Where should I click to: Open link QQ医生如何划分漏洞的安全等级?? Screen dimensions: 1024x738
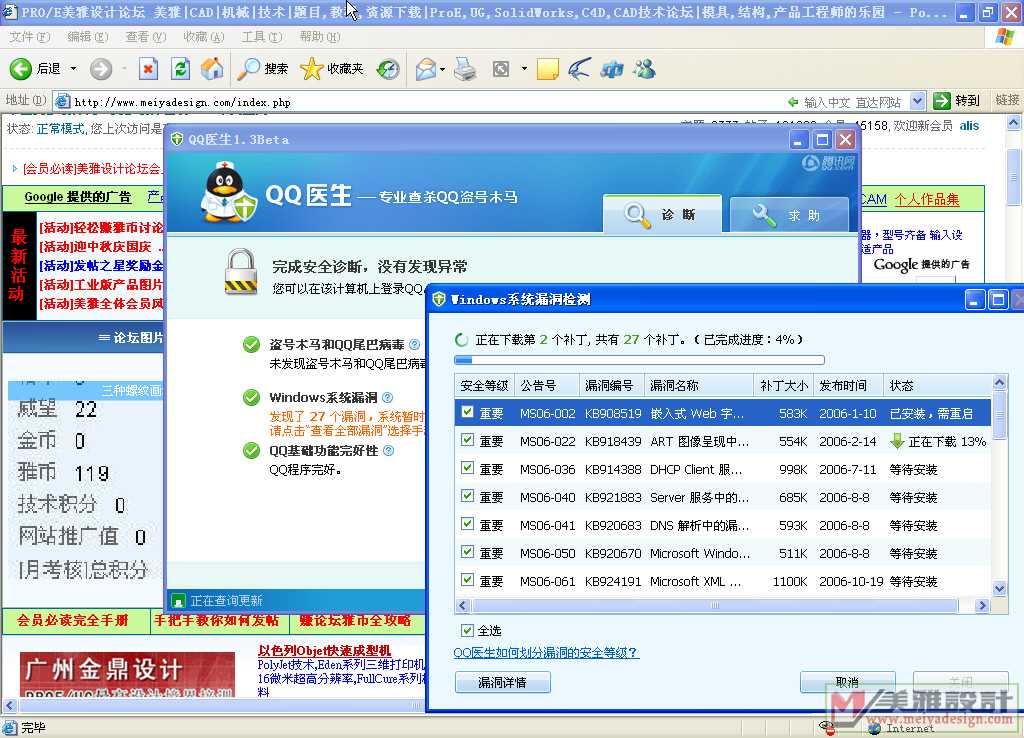pos(545,652)
